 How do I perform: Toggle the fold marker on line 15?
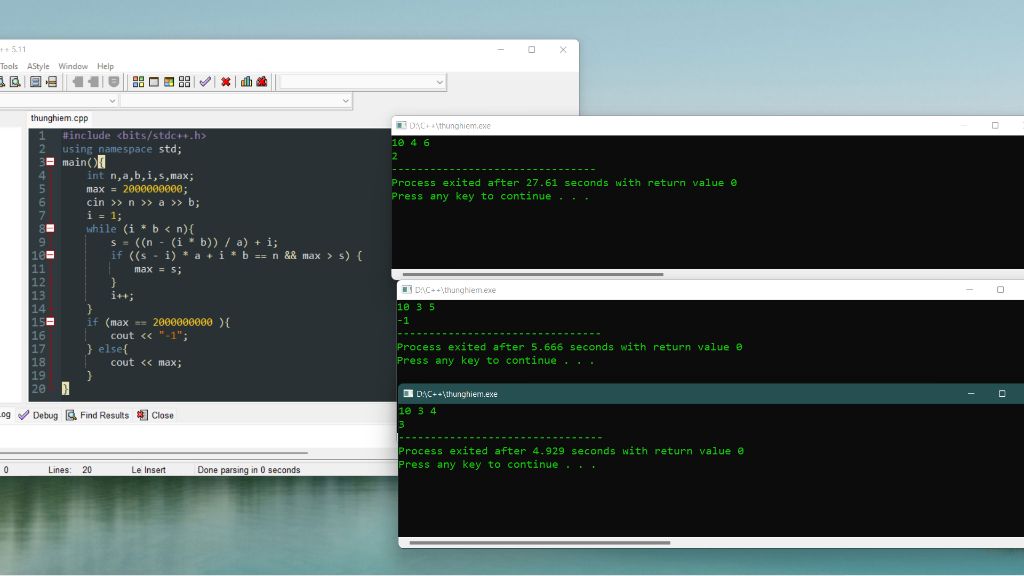(x=50, y=322)
